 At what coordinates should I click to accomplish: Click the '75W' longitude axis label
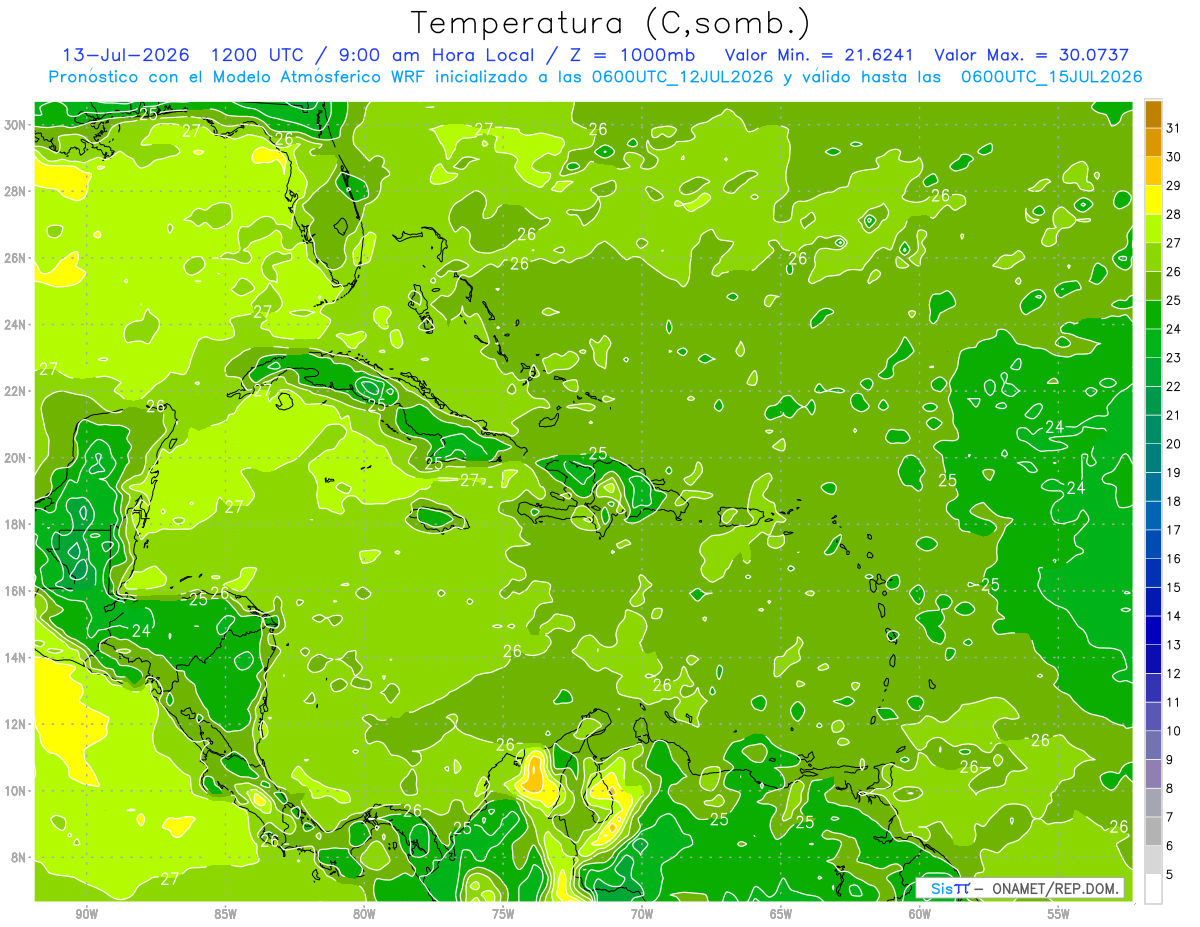pos(503,914)
